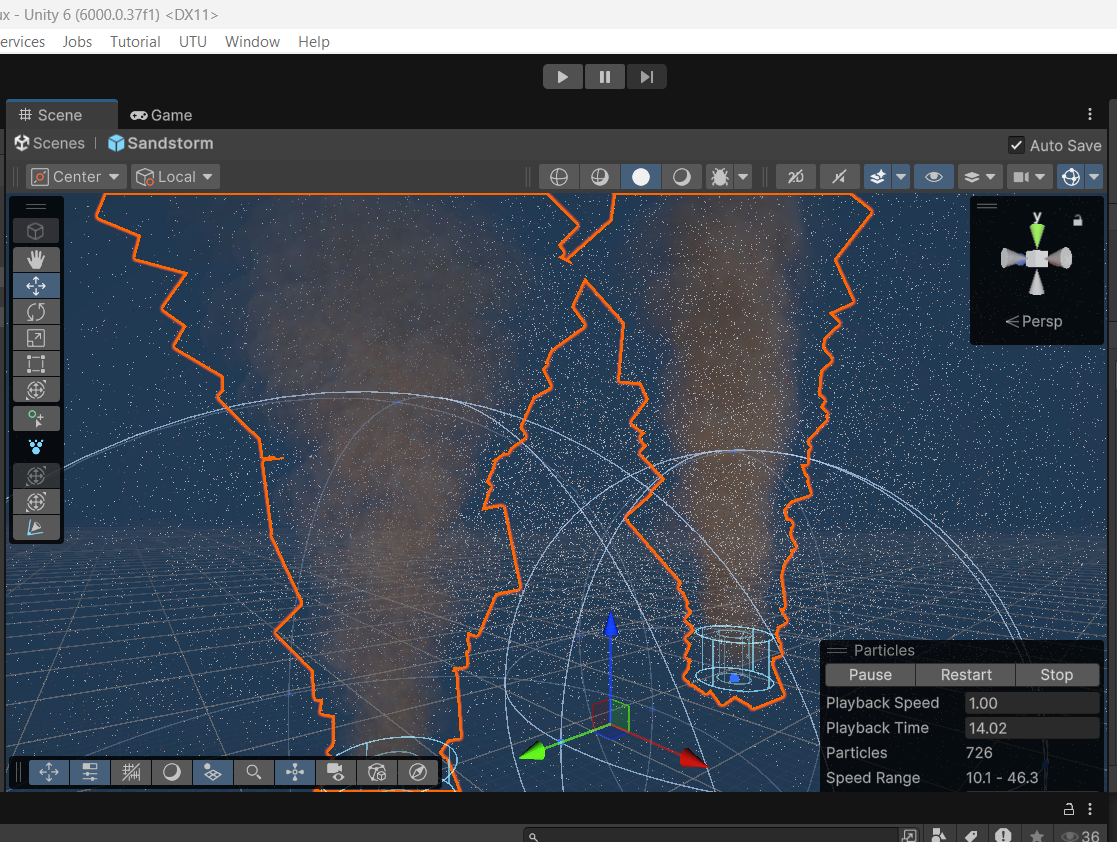Select the combined Transform tool
The image size is (1117, 842).
pyautogui.click(x=36, y=390)
